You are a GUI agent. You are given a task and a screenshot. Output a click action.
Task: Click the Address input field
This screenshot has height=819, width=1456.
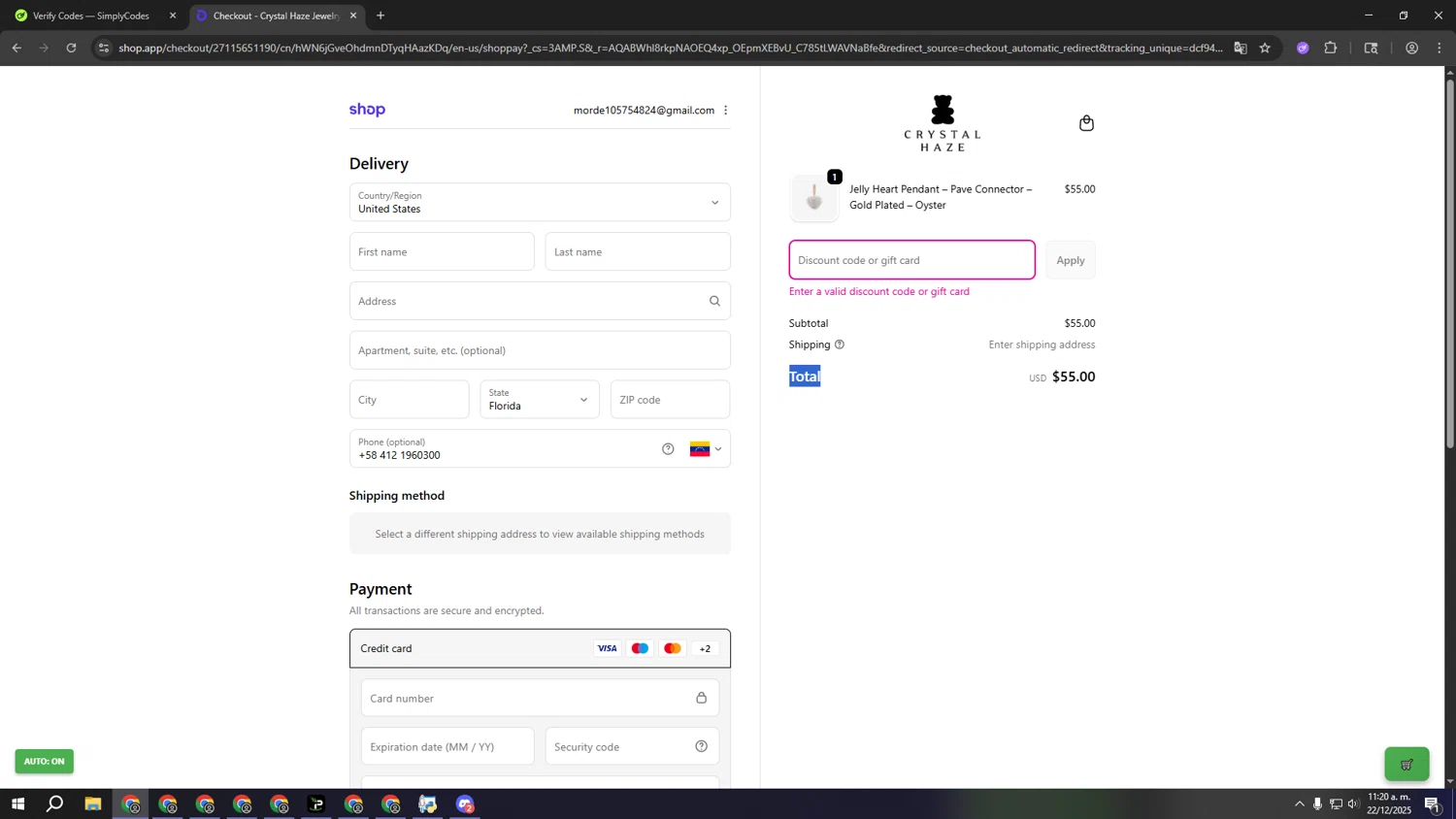(x=540, y=301)
